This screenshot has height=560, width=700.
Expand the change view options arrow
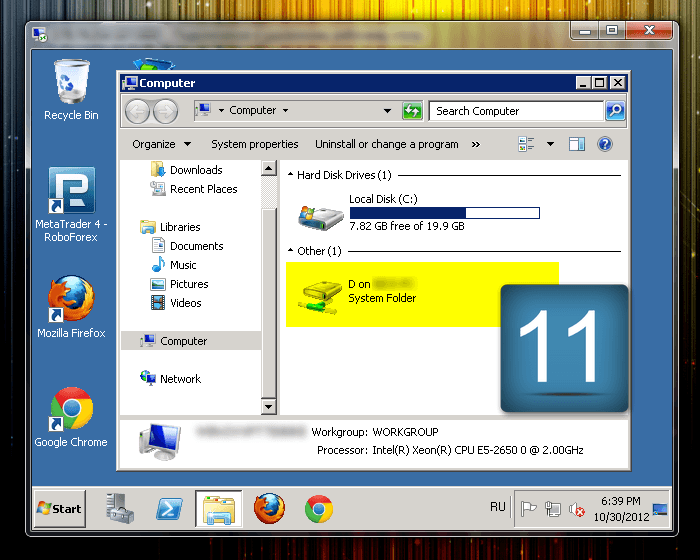(x=550, y=144)
